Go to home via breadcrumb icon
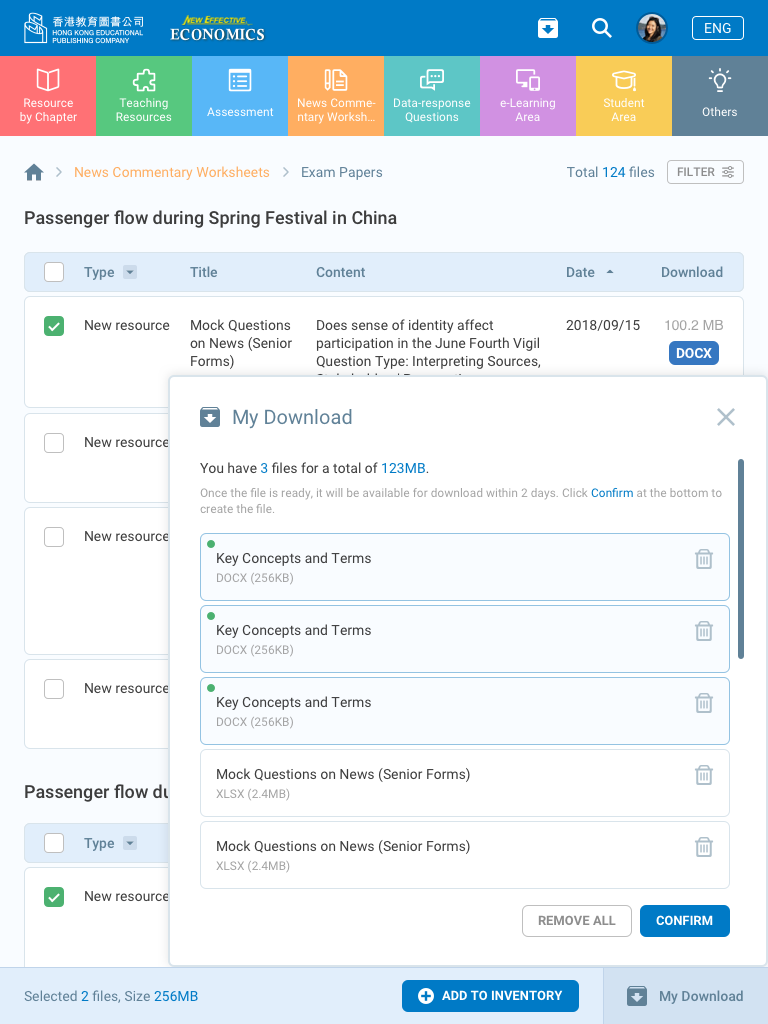Screen dimensions: 768x1024 (x=34, y=172)
